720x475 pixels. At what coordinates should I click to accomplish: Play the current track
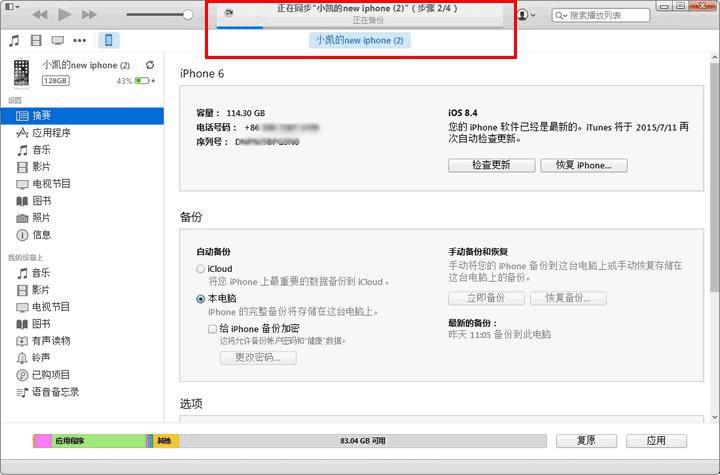click(x=64, y=15)
